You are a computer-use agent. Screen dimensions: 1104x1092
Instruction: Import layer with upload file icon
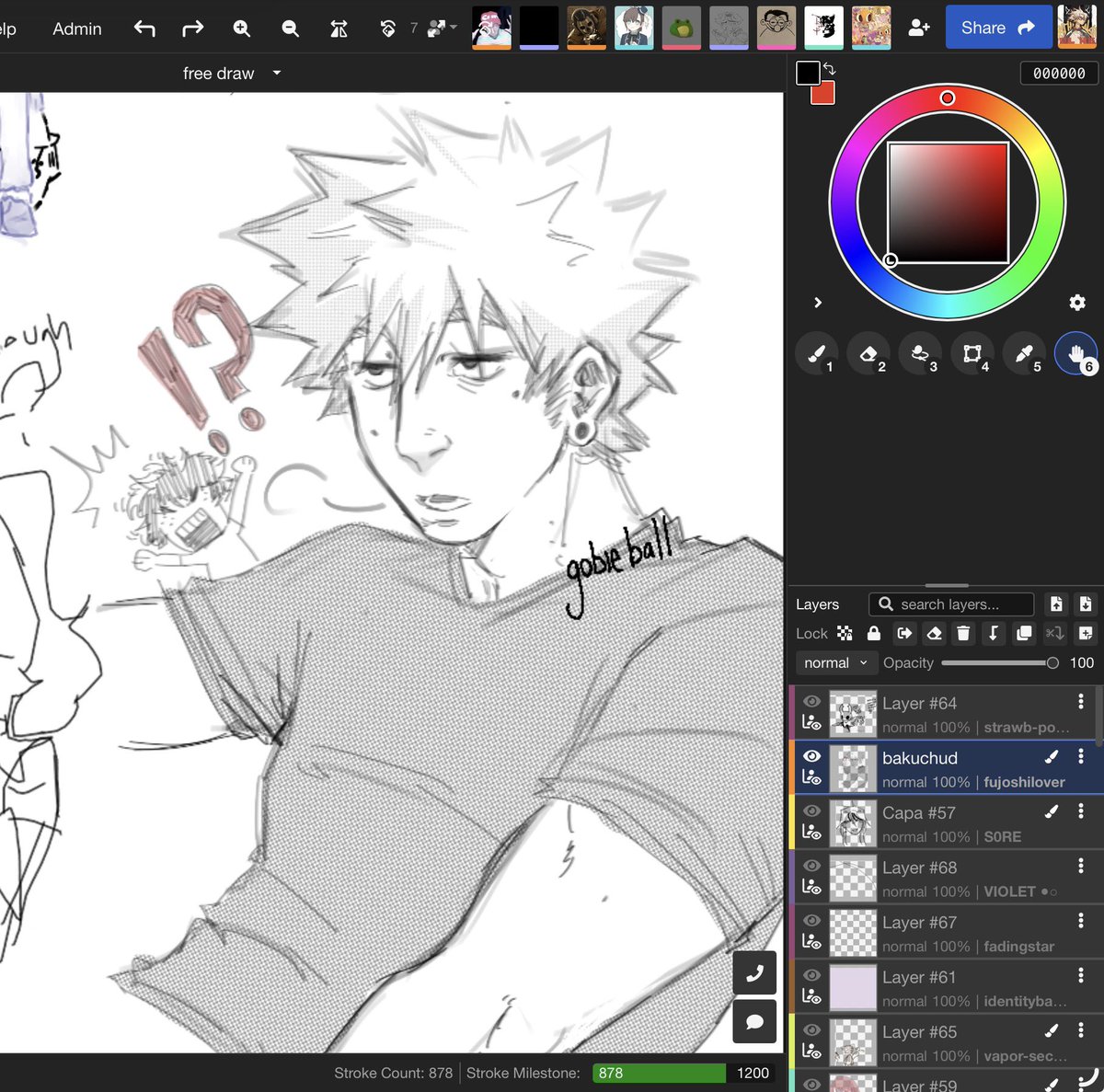(x=1056, y=604)
